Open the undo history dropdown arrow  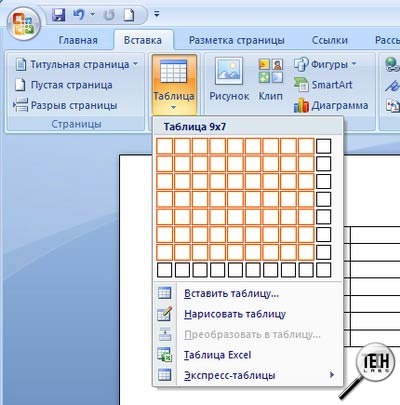92,14
